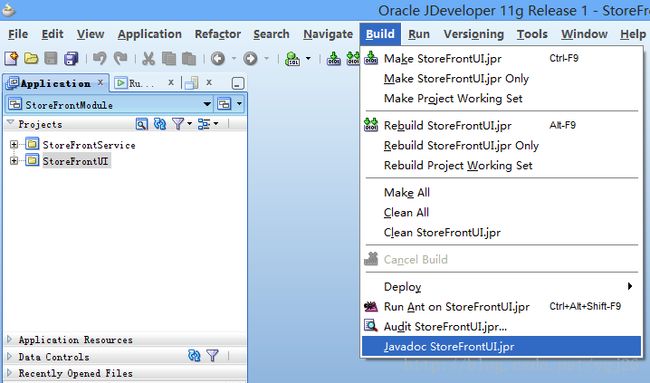Open the Window menu
This screenshot has width=650, height=383.
coord(585,34)
